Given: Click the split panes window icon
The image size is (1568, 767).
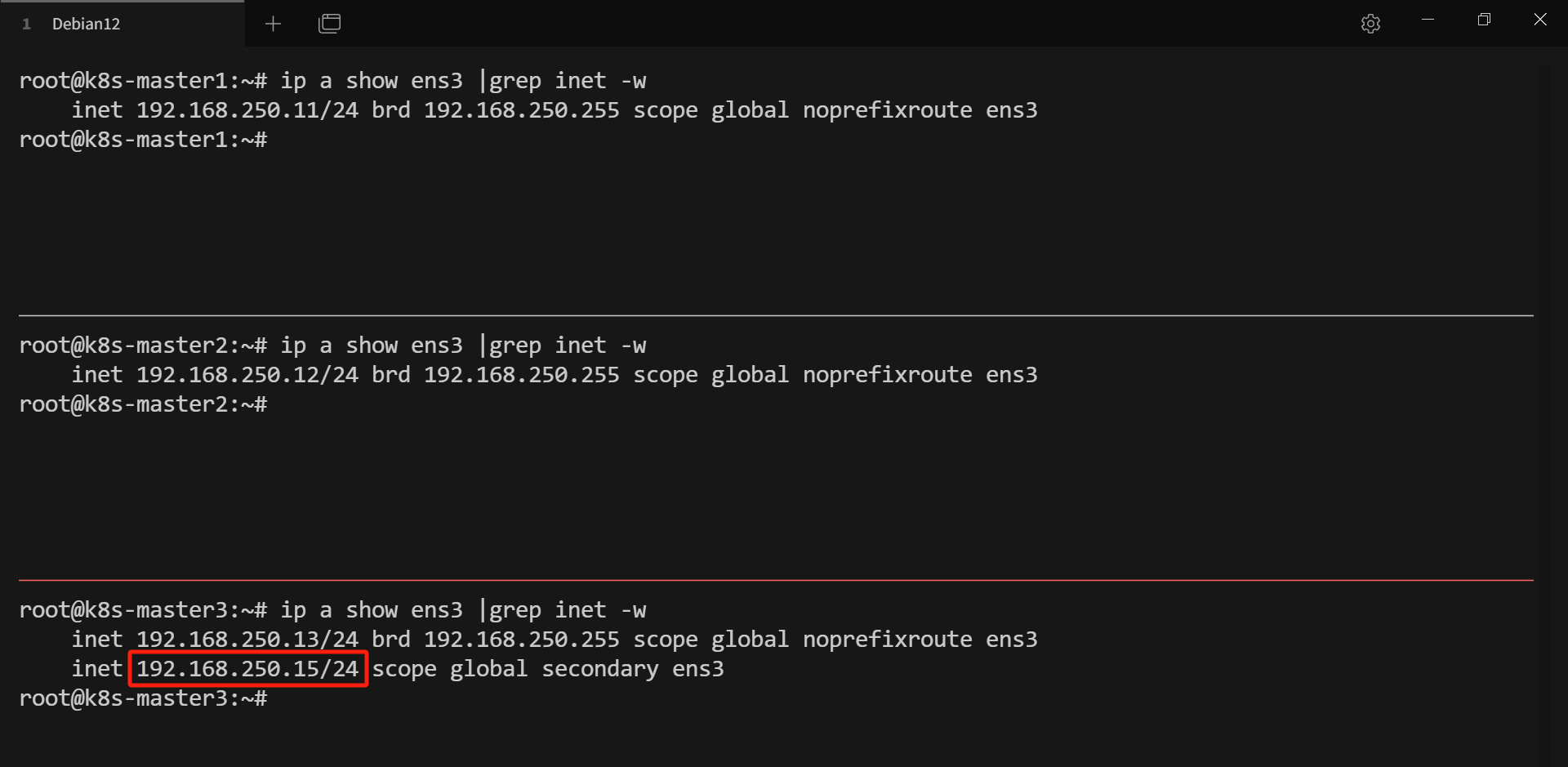Looking at the screenshot, I should pyautogui.click(x=329, y=24).
